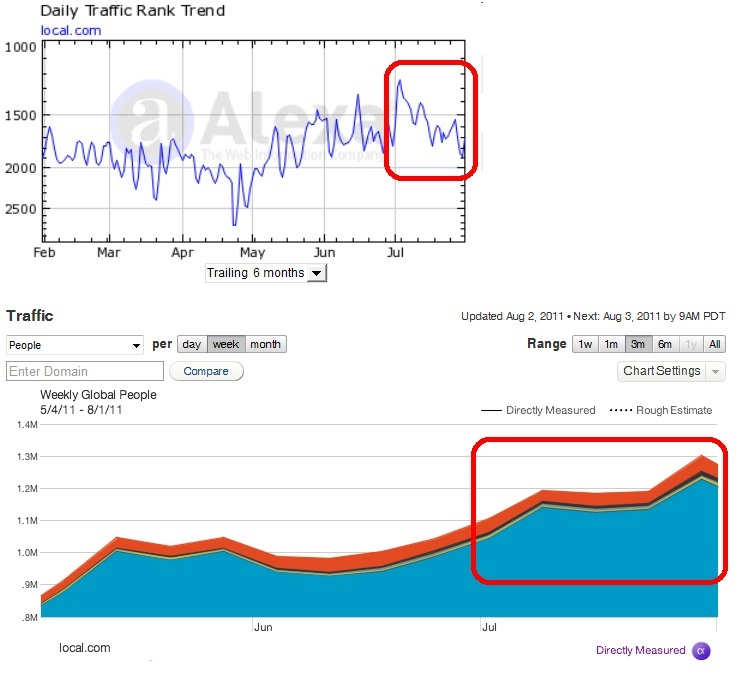Click the Traffic section heading
Image resolution: width=750 pixels, height=681 pixels.
click(x=30, y=316)
